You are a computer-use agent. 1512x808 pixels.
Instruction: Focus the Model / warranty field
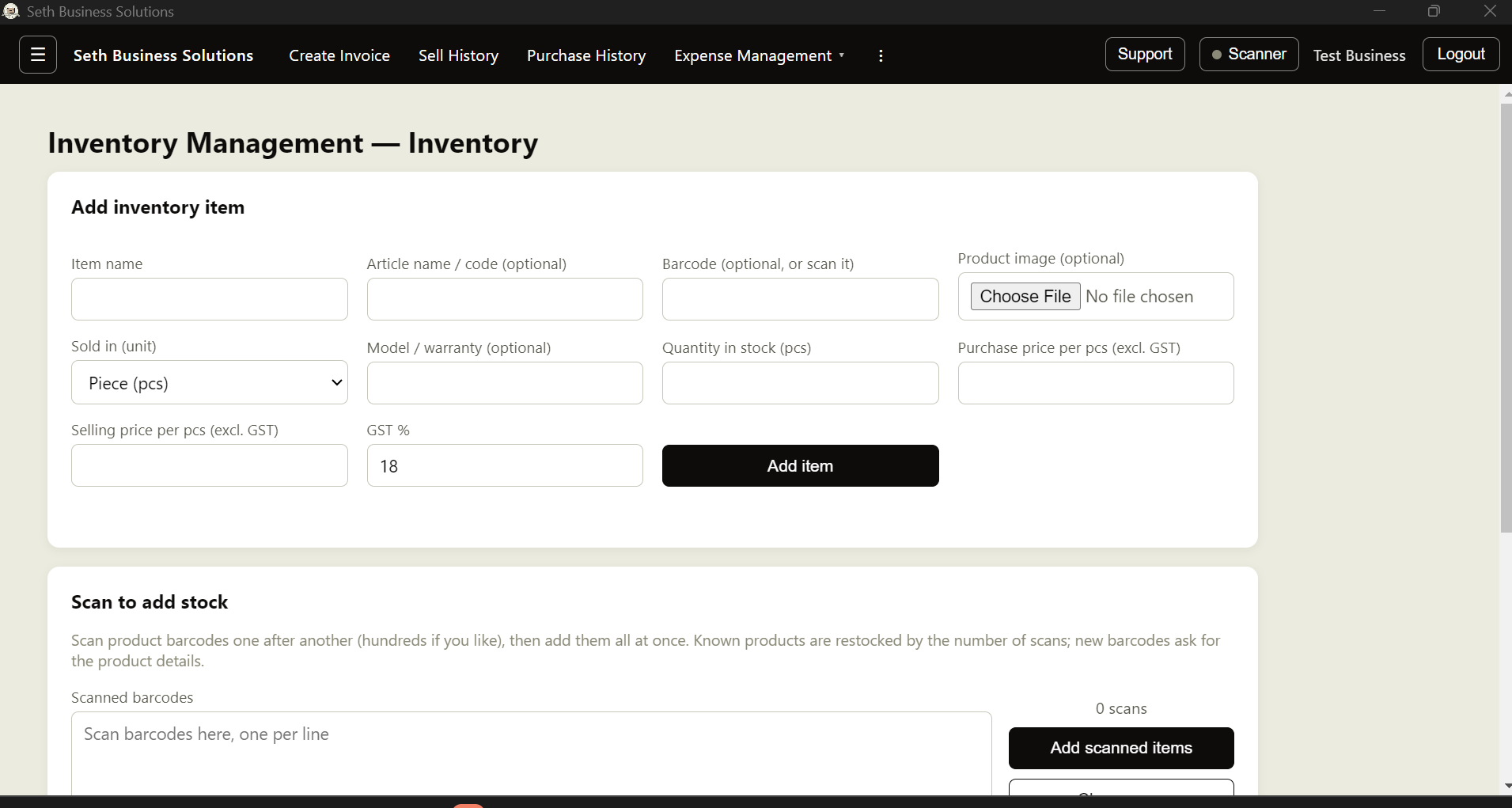pos(505,383)
